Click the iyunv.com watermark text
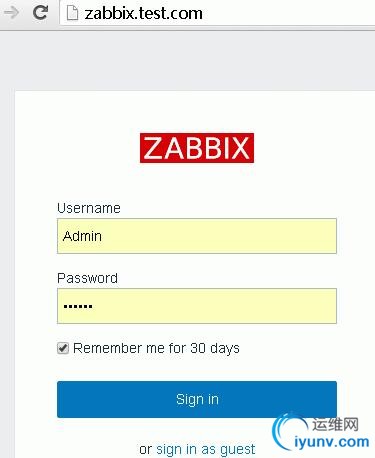The image size is (375, 458). click(332, 442)
